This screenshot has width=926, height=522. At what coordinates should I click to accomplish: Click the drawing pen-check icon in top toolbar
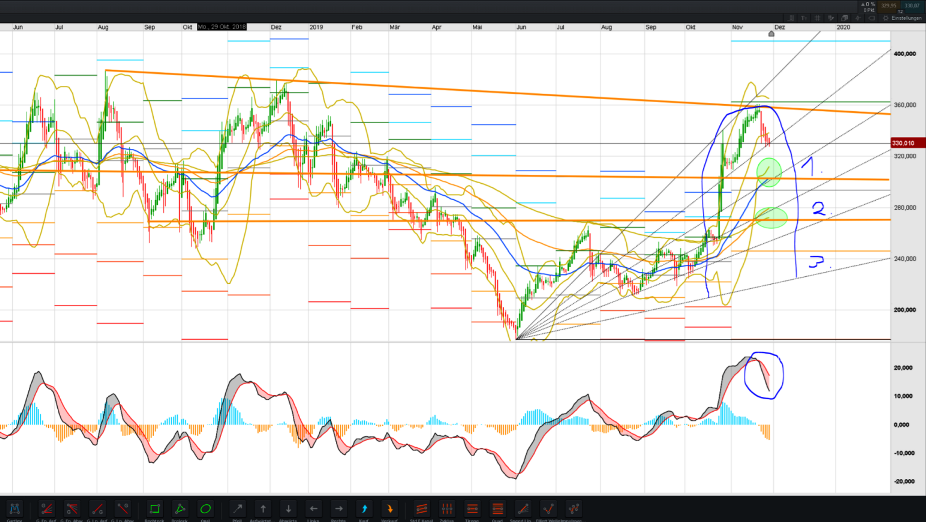pos(831,18)
